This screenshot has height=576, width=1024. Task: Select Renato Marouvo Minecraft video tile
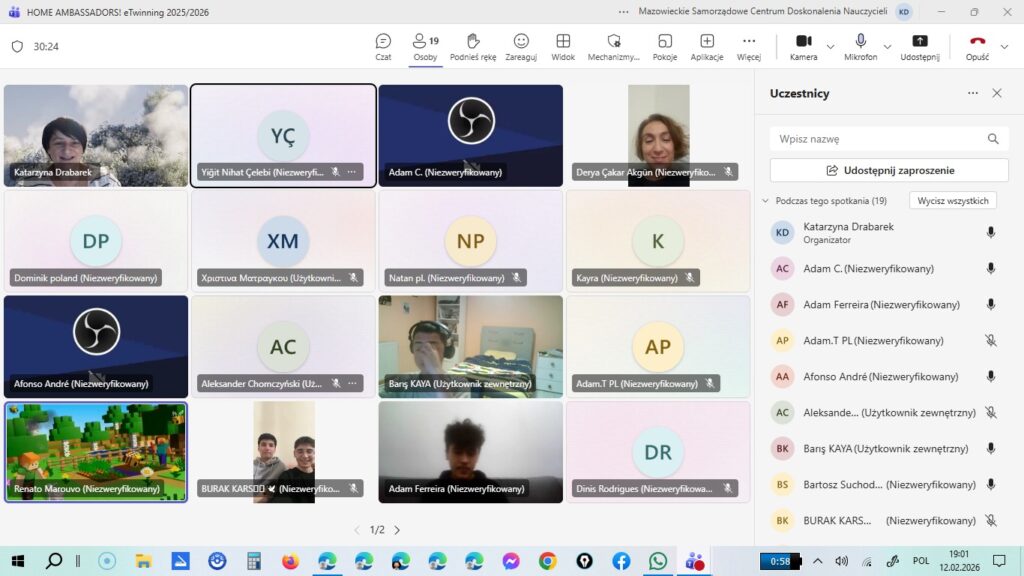[x=96, y=452]
